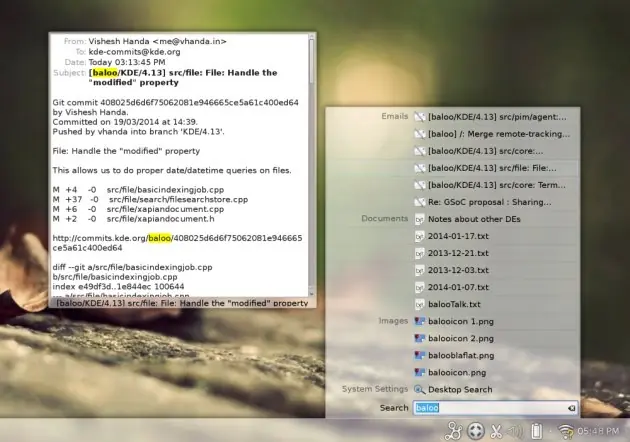Click the email icon beside src/file: File result
The width and height of the screenshot is (630, 442).
[x=419, y=168]
